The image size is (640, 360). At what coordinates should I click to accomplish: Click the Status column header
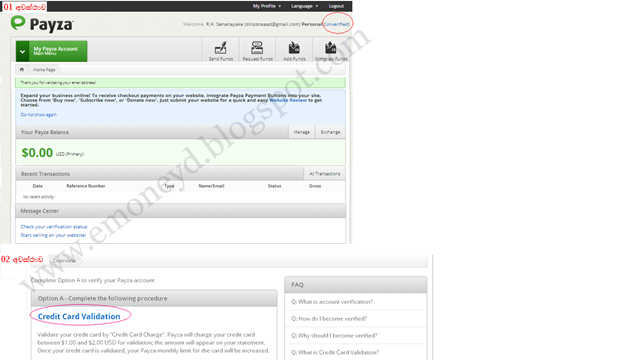tap(274, 186)
